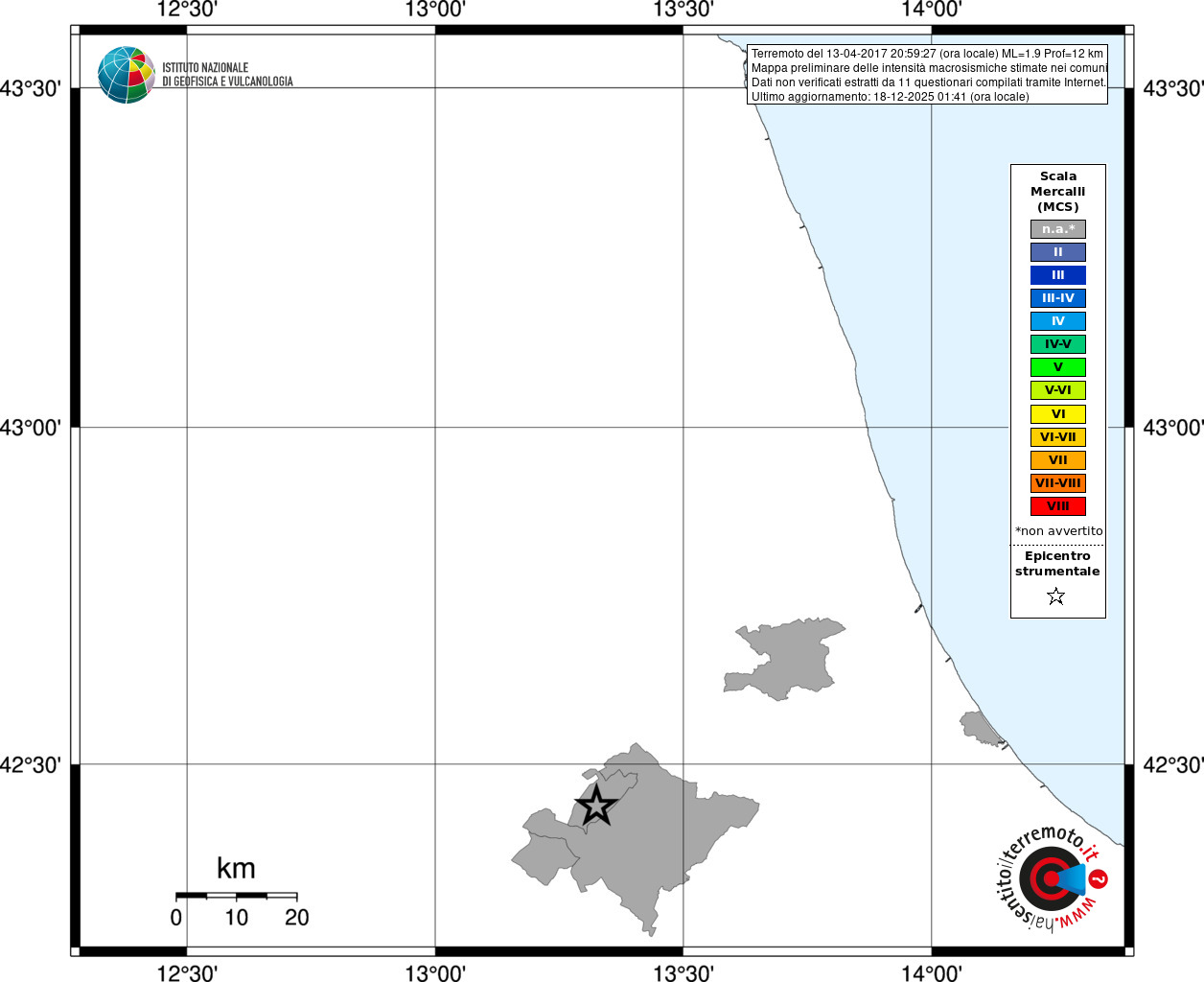Click the haisentitoilterremoto.it target logo

[x=1052, y=877]
